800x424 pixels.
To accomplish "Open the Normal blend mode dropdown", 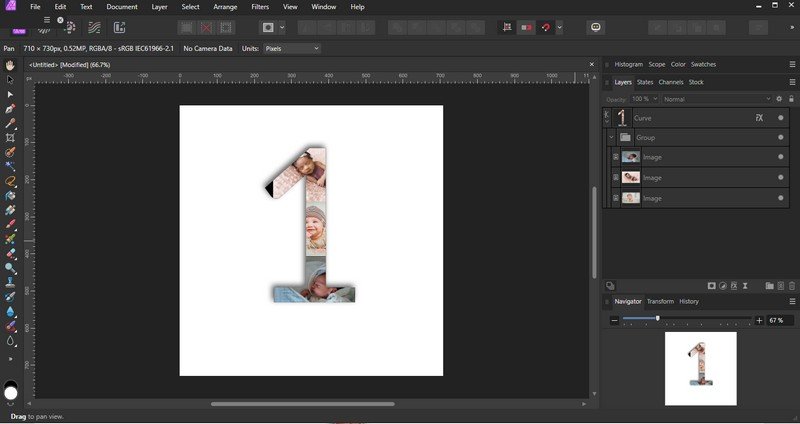I will [x=717, y=99].
